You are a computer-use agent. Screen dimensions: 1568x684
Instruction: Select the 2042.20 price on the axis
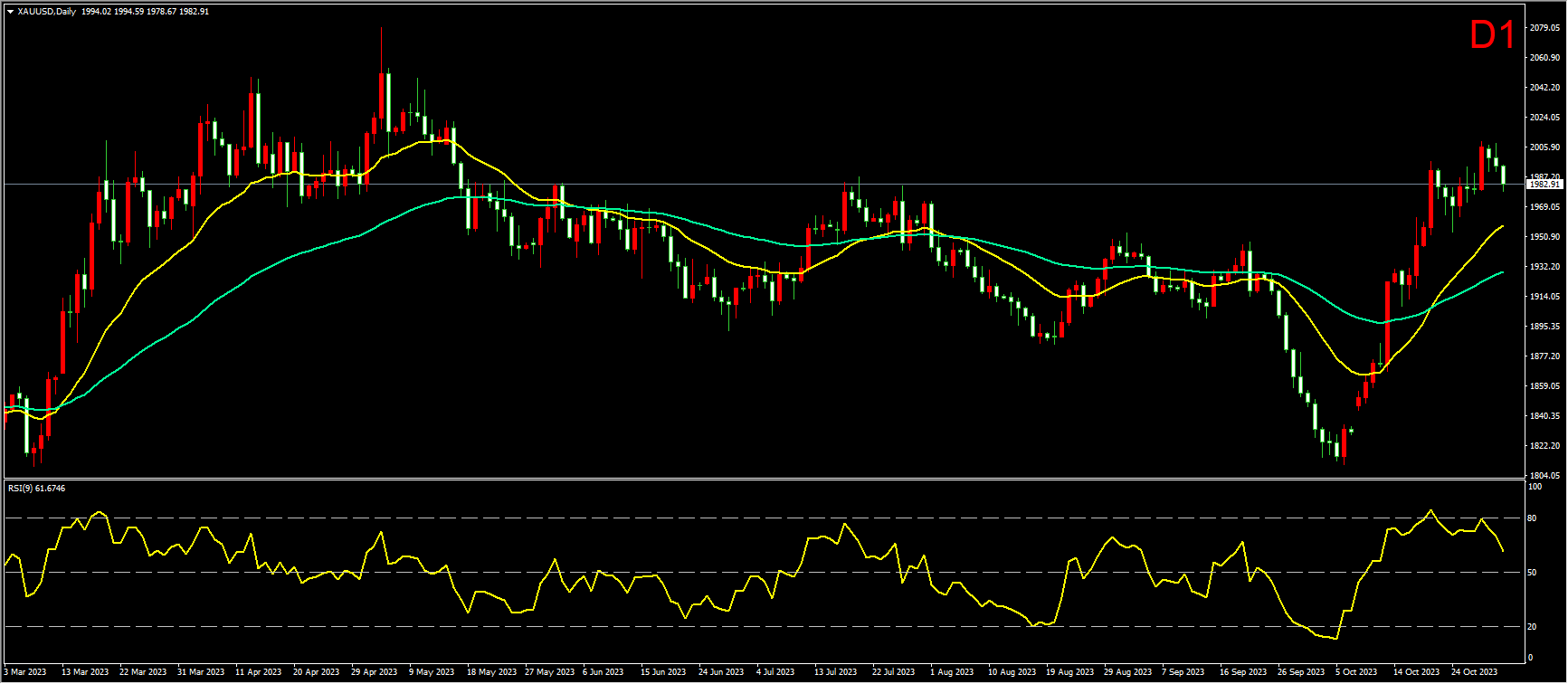click(1543, 88)
